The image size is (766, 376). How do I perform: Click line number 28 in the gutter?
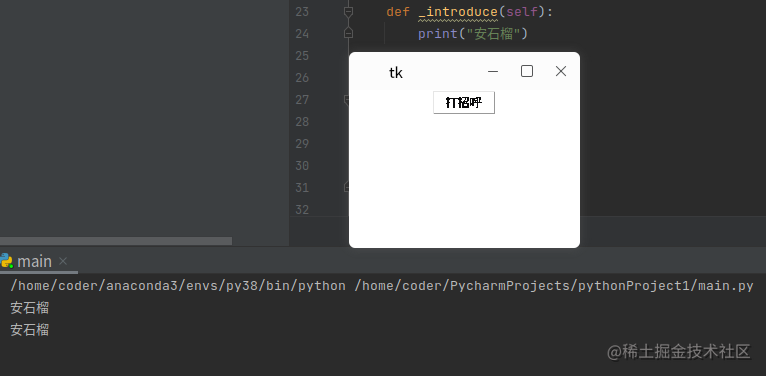coord(302,122)
